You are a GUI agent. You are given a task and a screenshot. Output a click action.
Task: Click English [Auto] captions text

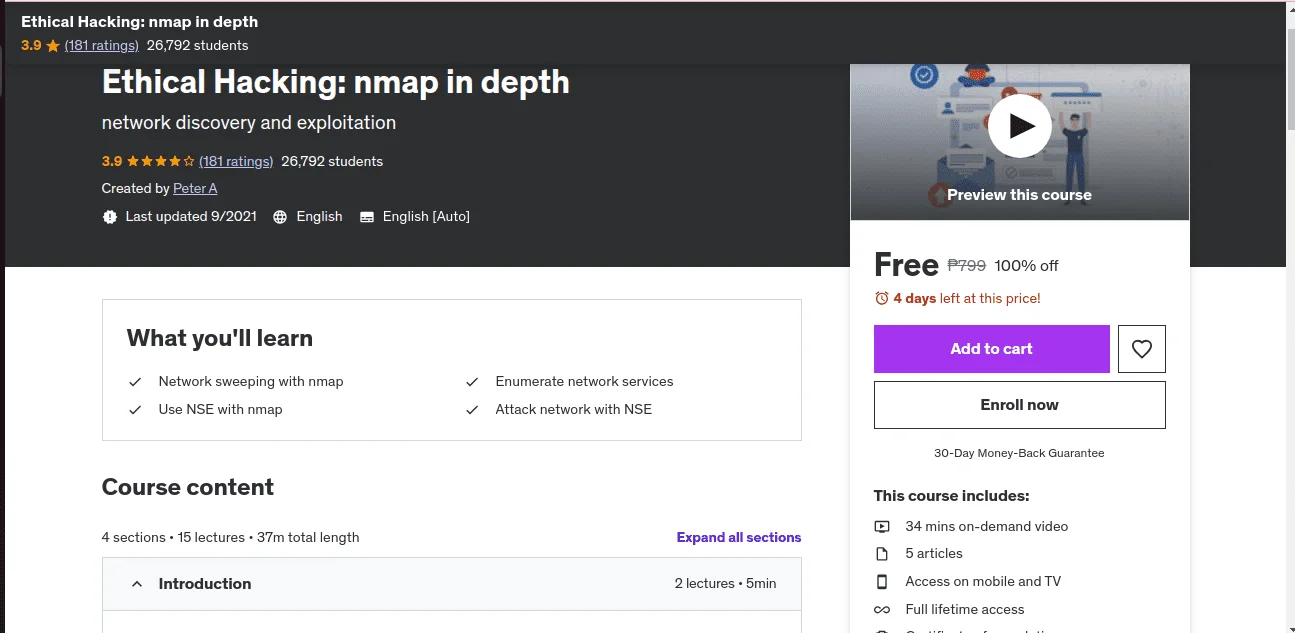(x=426, y=216)
